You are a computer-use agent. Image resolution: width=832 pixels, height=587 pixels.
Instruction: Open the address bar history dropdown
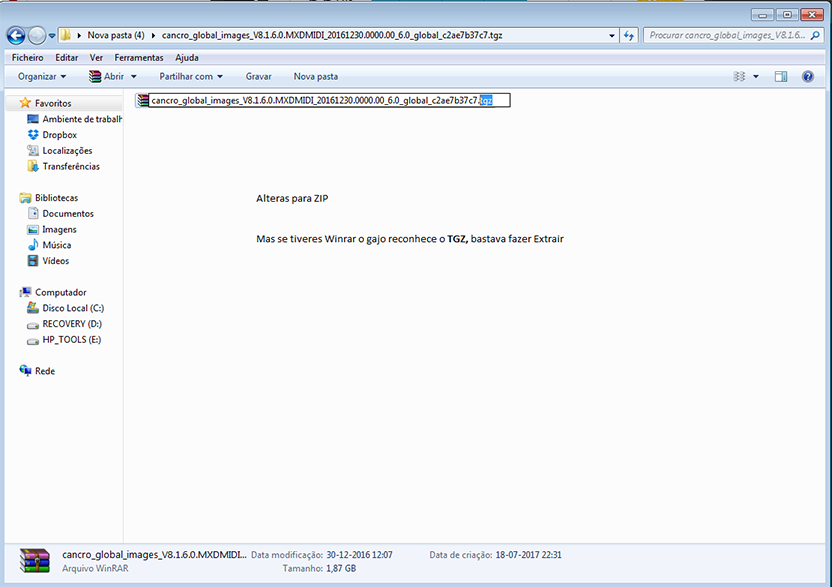(x=612, y=35)
